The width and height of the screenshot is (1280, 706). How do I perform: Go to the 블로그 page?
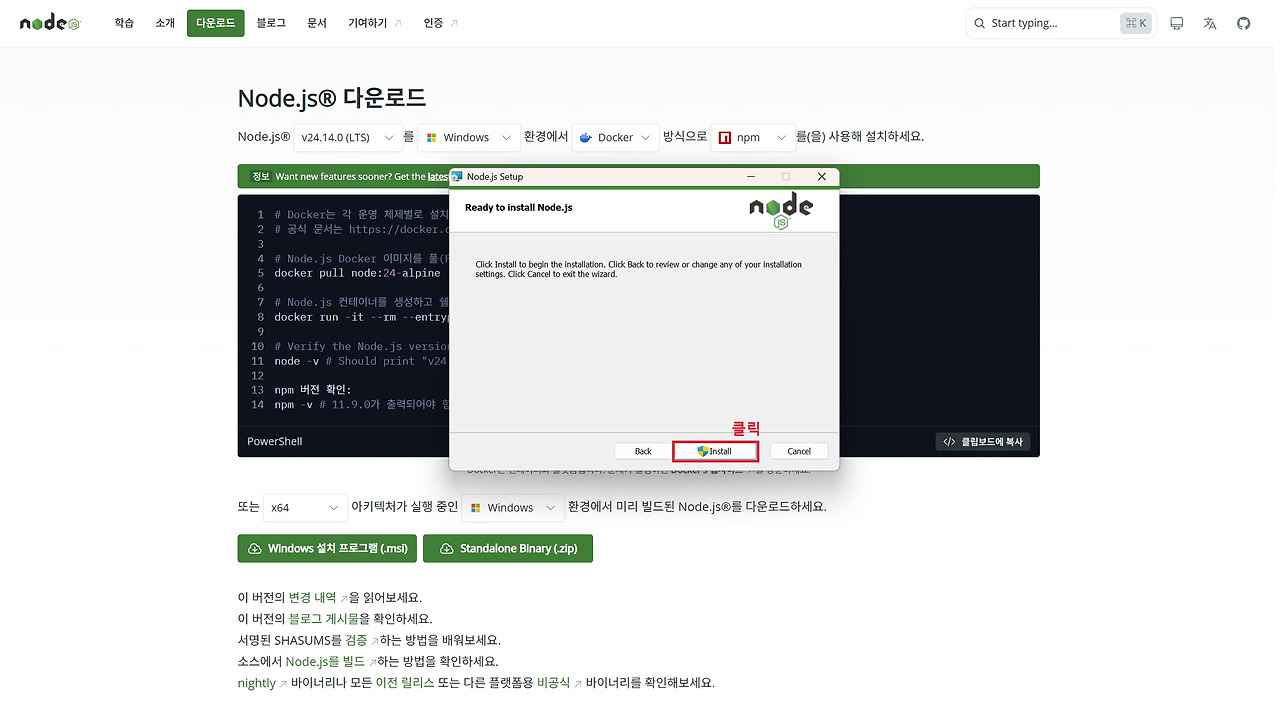(x=270, y=23)
